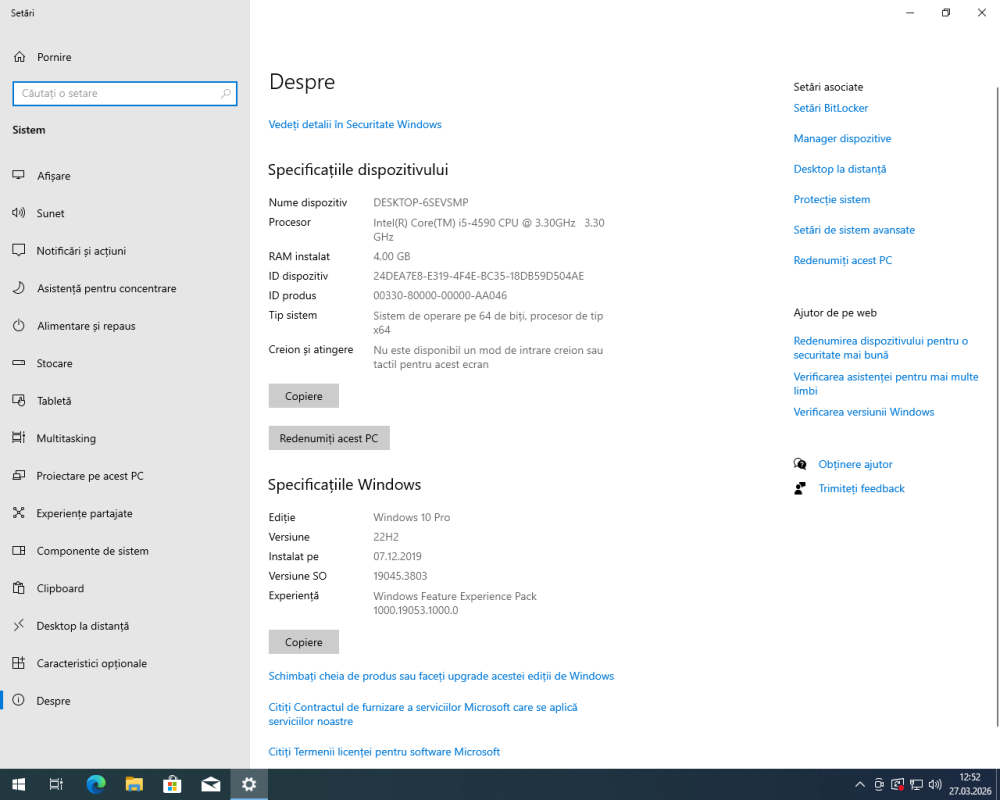Click the Redenumiți acest PC button
The image size is (1000, 800).
point(329,437)
